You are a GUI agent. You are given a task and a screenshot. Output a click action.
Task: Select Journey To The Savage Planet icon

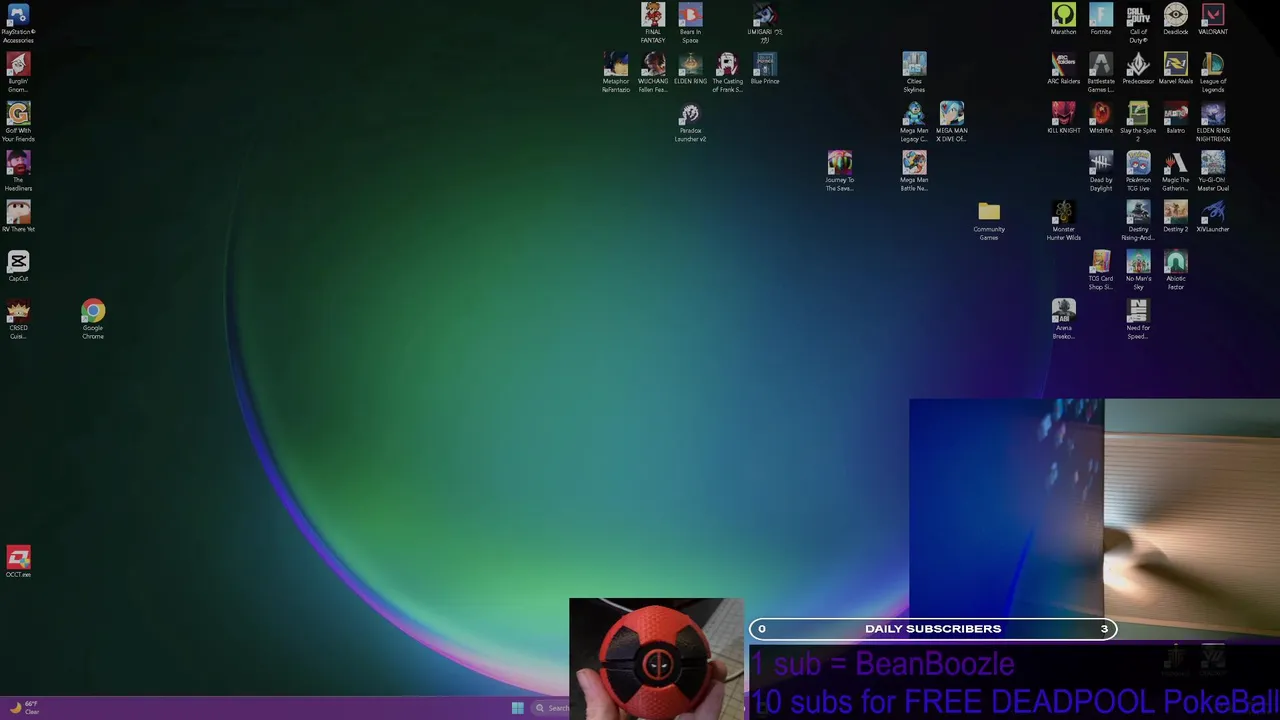[x=840, y=171]
